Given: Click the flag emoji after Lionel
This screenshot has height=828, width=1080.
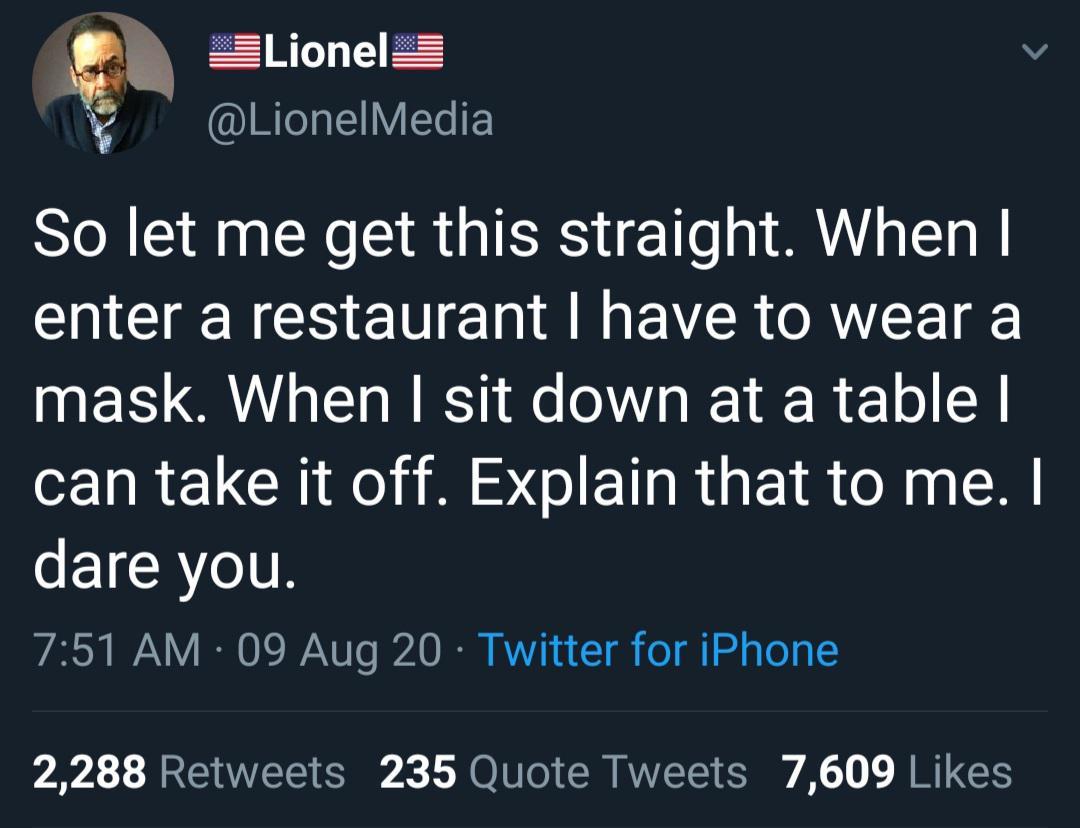Looking at the screenshot, I should (x=417, y=52).
